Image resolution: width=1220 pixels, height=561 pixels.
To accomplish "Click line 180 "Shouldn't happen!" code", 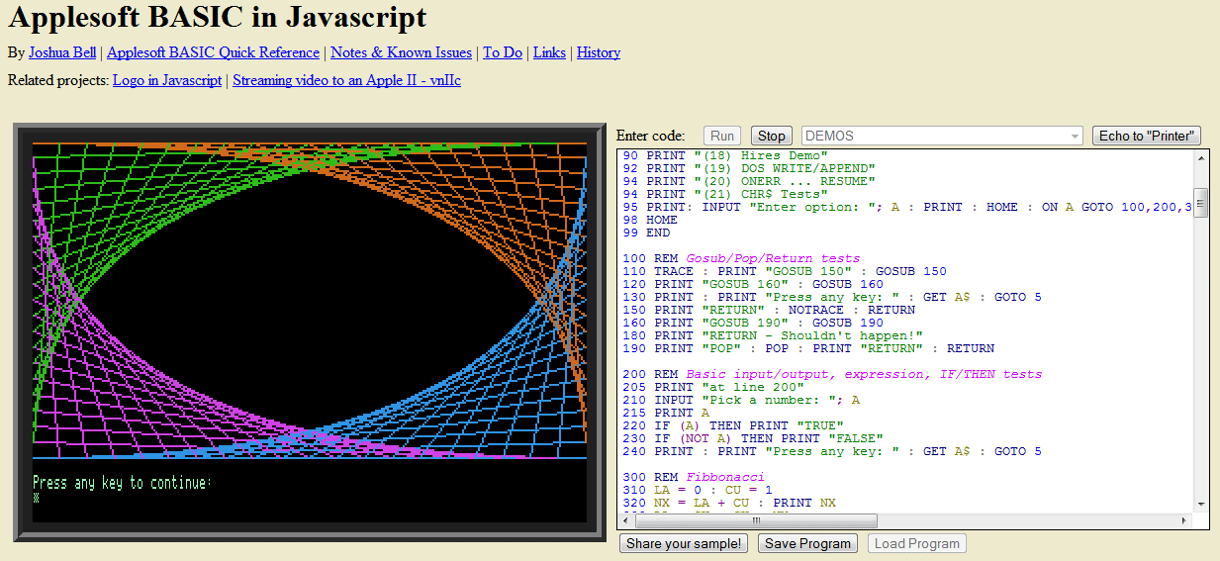I will coord(773,336).
